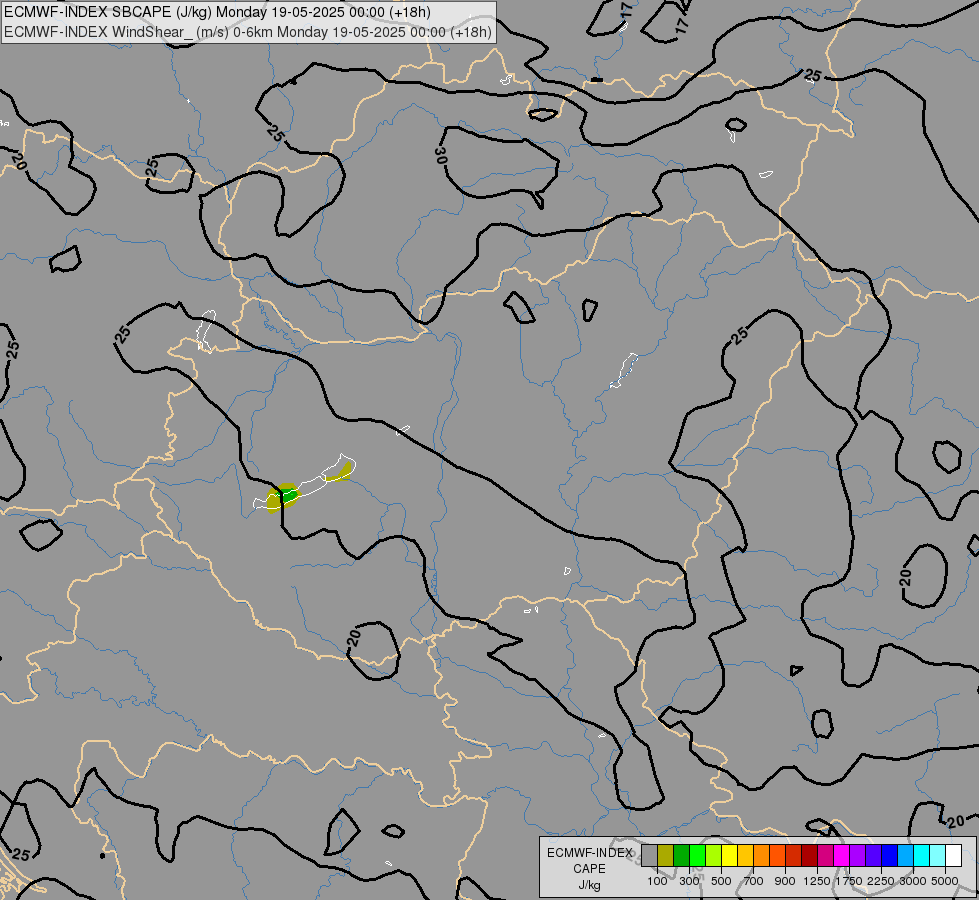Screen dimensions: 979x900
Task: Click the legend label 900
Action: (785, 881)
